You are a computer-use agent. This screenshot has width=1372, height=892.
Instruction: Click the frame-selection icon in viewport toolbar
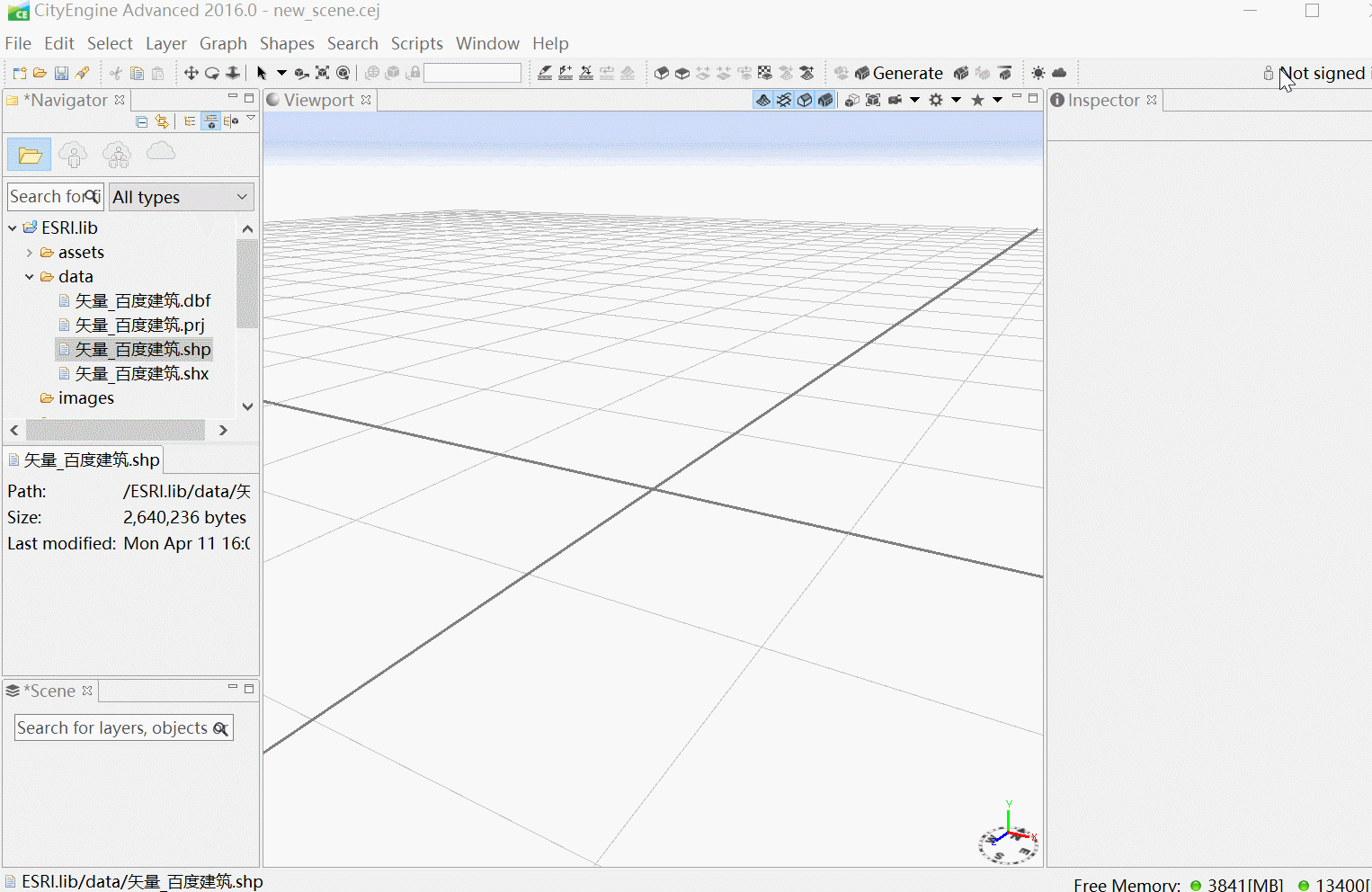pyautogui.click(x=873, y=100)
